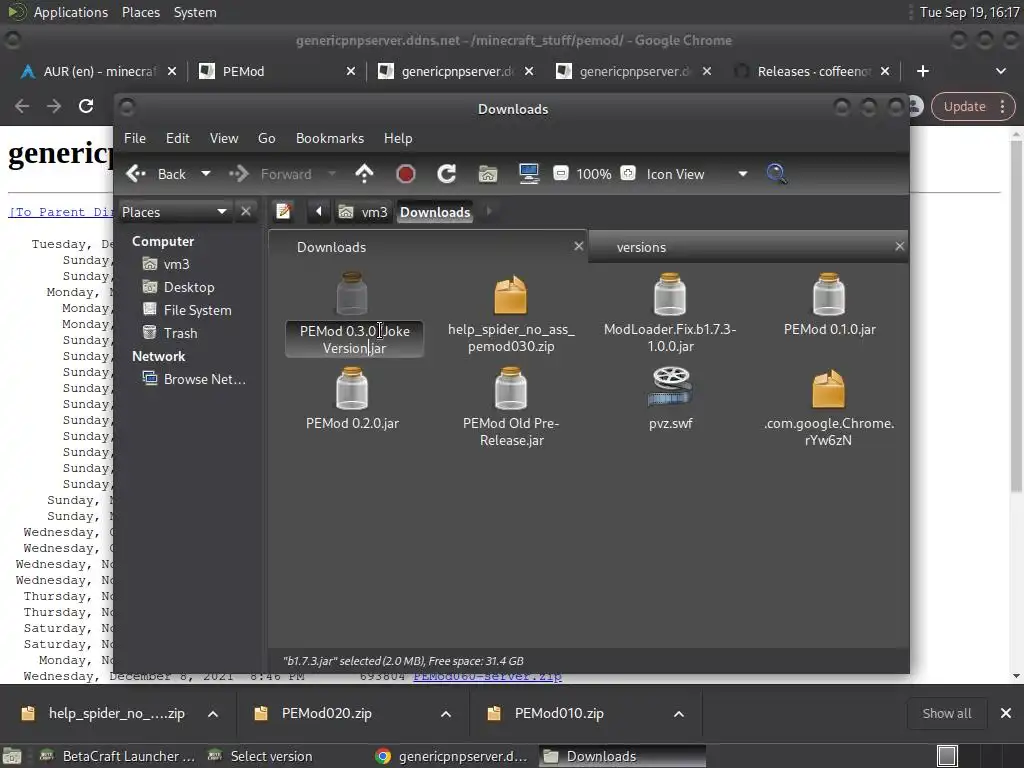Reload the Downloads folder view
This screenshot has height=768, width=1024.
[447, 174]
